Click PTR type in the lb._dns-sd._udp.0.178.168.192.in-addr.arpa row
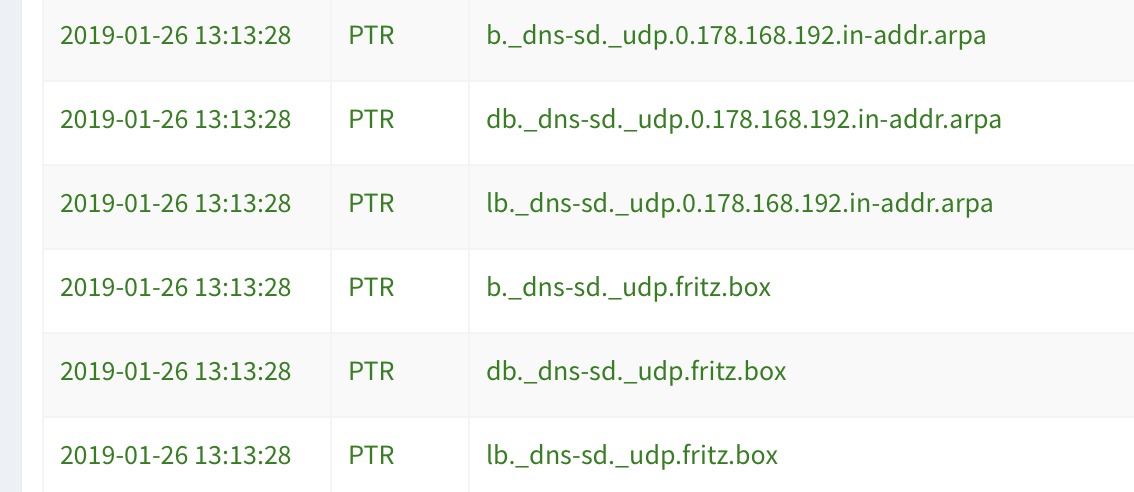 372,204
